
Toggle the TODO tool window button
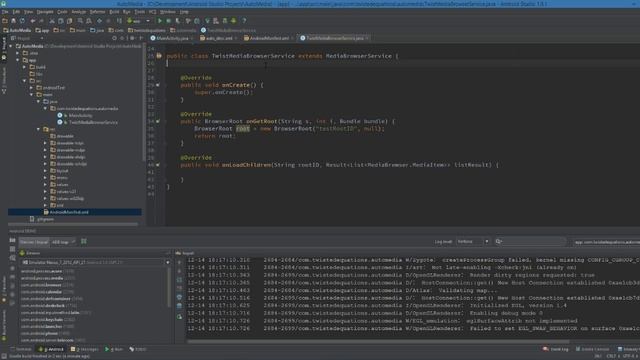138,349
